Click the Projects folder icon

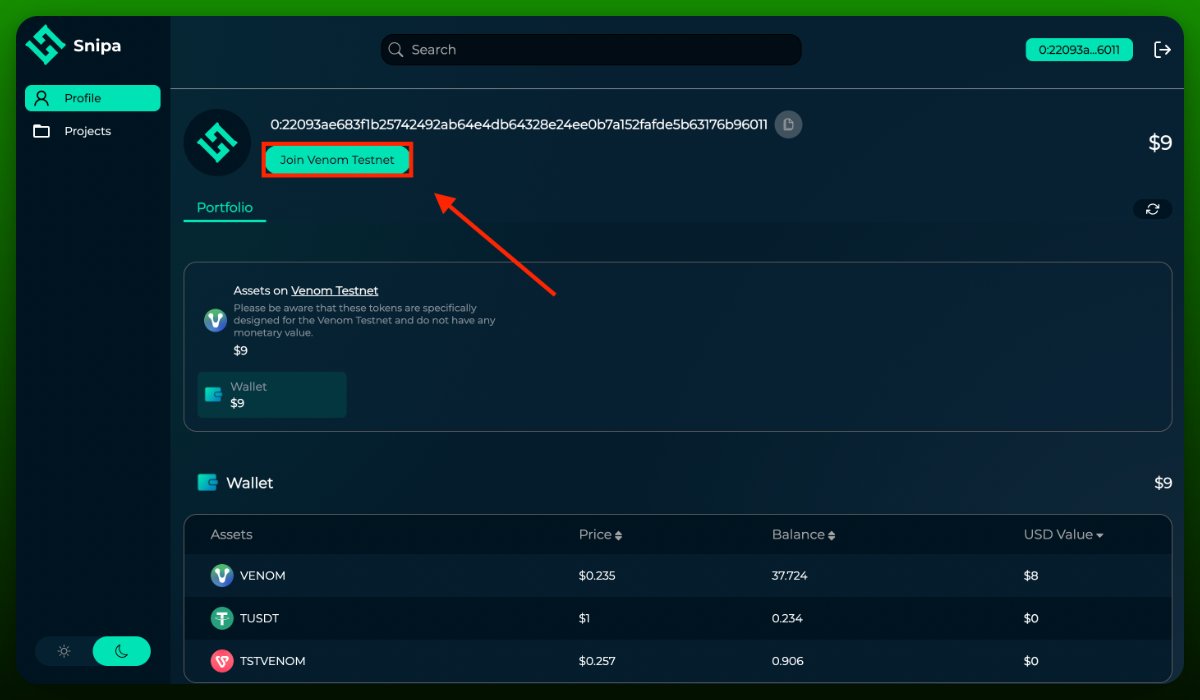point(42,131)
